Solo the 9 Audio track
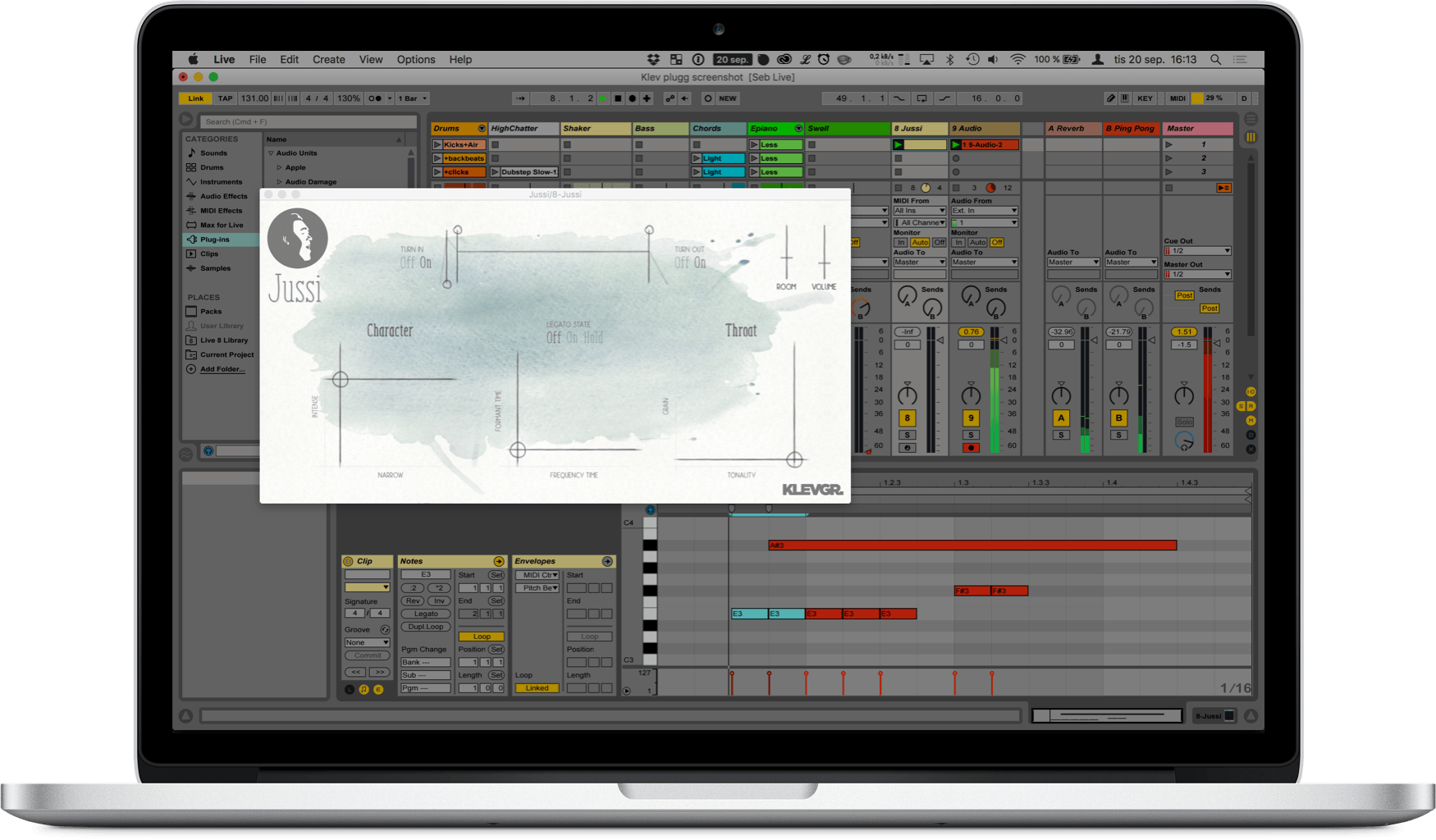This screenshot has height=840, width=1436. (x=971, y=436)
